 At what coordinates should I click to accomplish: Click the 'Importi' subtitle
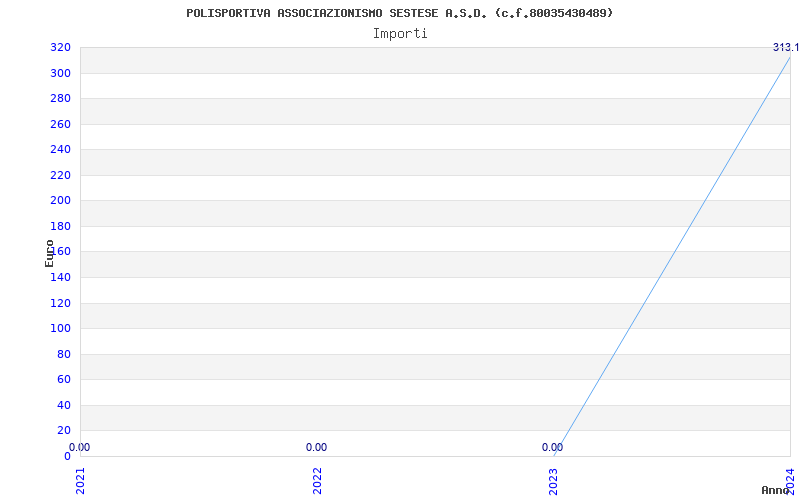pos(400,34)
